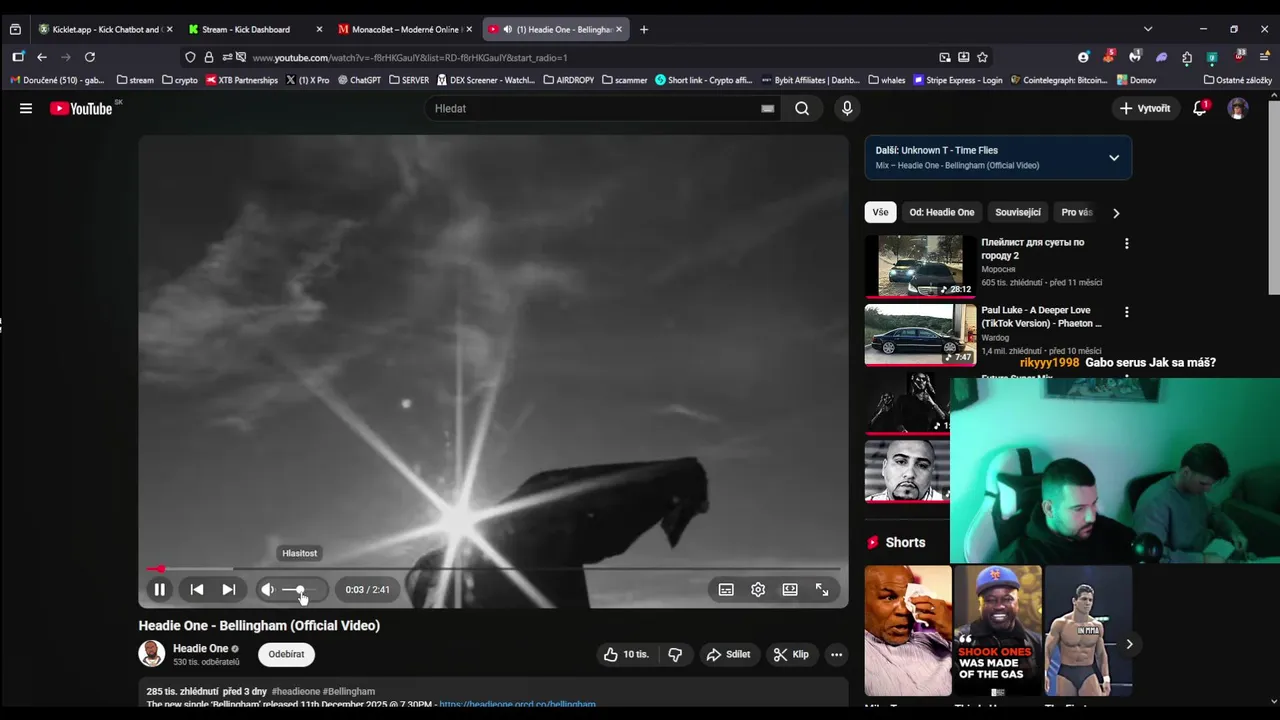Viewport: 1280px width, 720px height.
Task: Dislike the video with thumbs down
Action: click(x=675, y=654)
